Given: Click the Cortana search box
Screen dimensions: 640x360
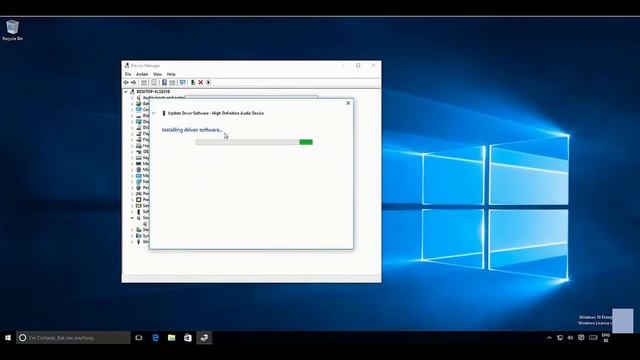Looking at the screenshot, I should (x=73, y=338).
